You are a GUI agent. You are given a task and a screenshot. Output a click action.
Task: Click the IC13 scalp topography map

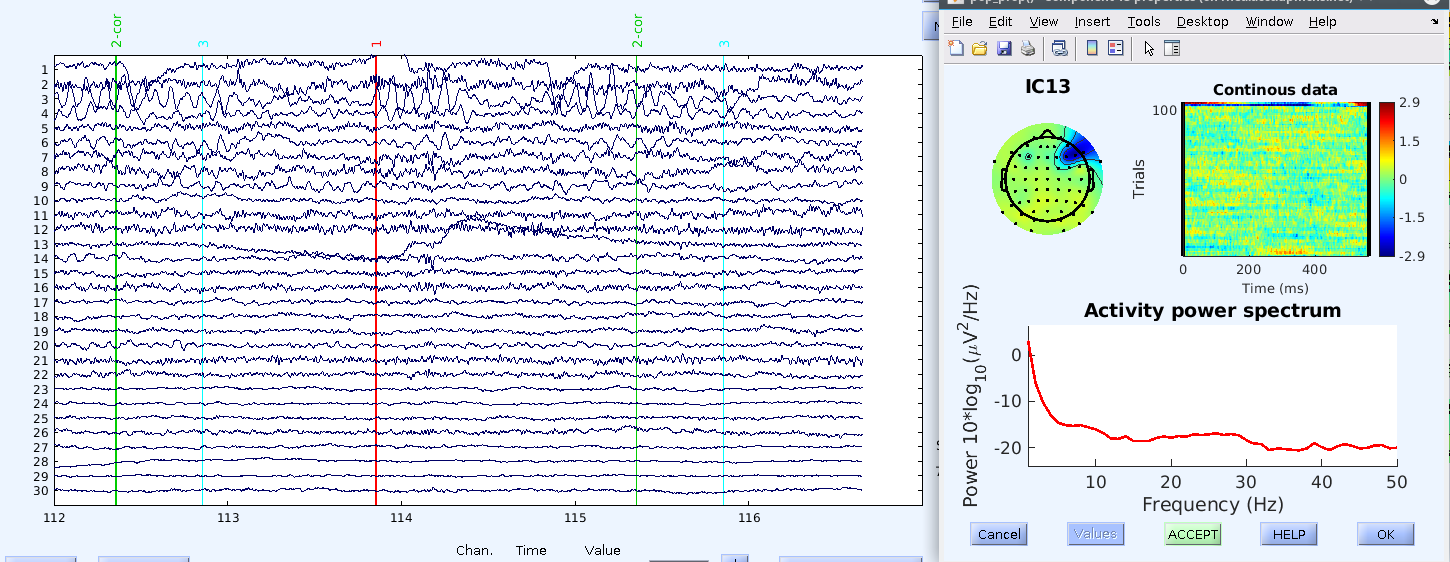(1046, 179)
